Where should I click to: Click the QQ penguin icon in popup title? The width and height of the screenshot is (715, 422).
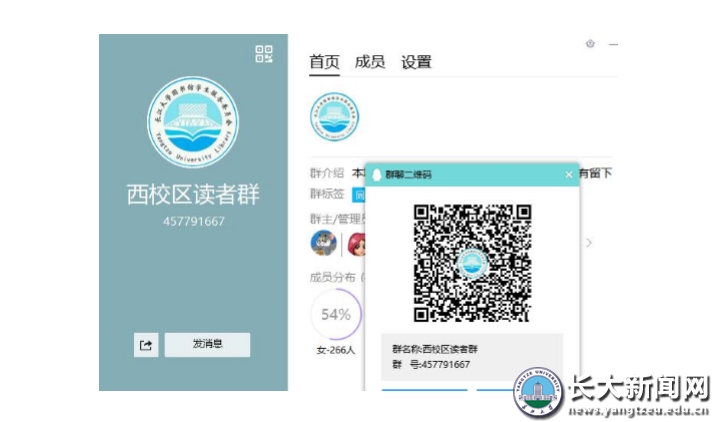pyautogui.click(x=377, y=175)
